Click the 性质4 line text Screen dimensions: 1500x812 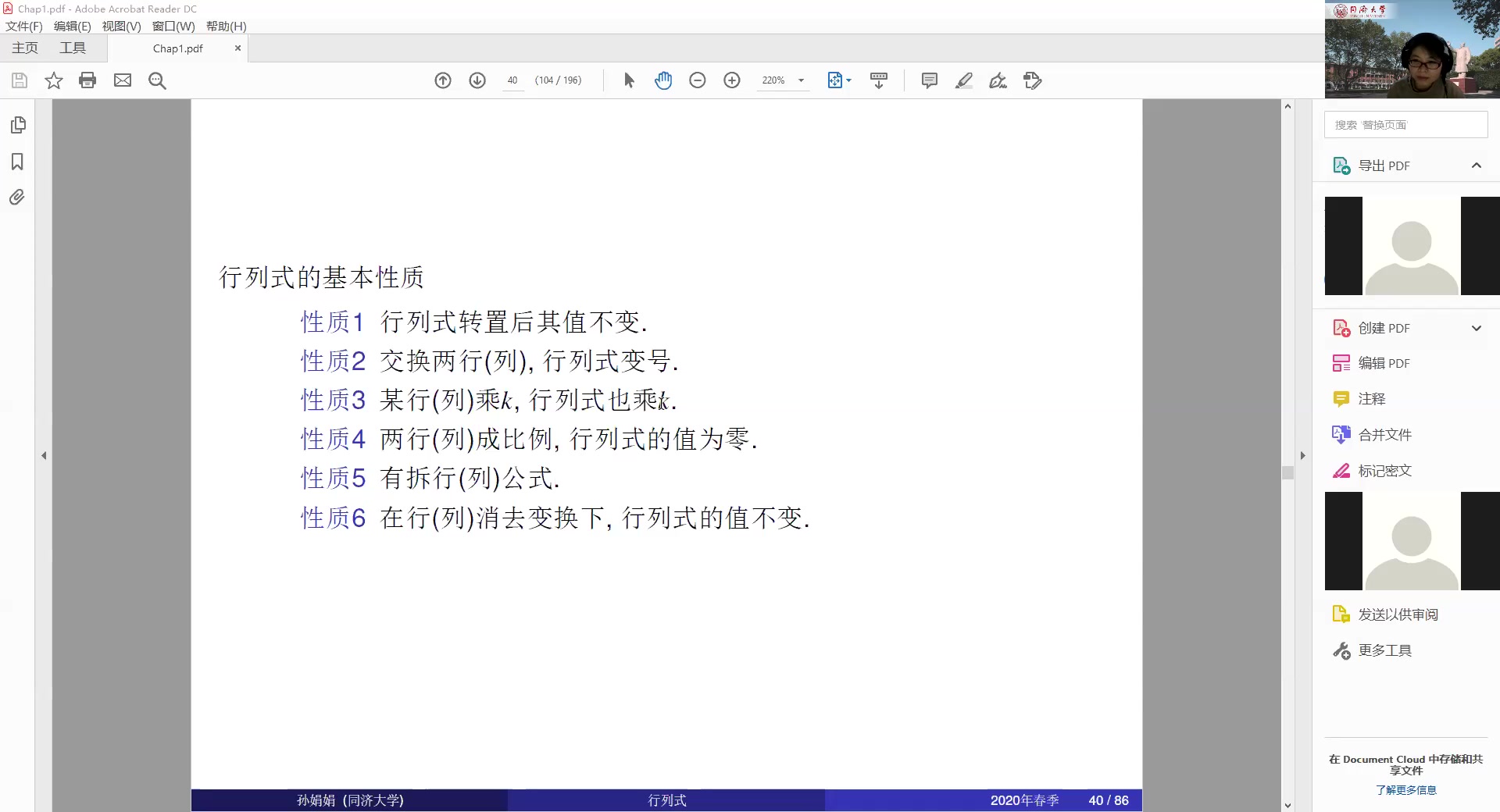click(x=529, y=439)
